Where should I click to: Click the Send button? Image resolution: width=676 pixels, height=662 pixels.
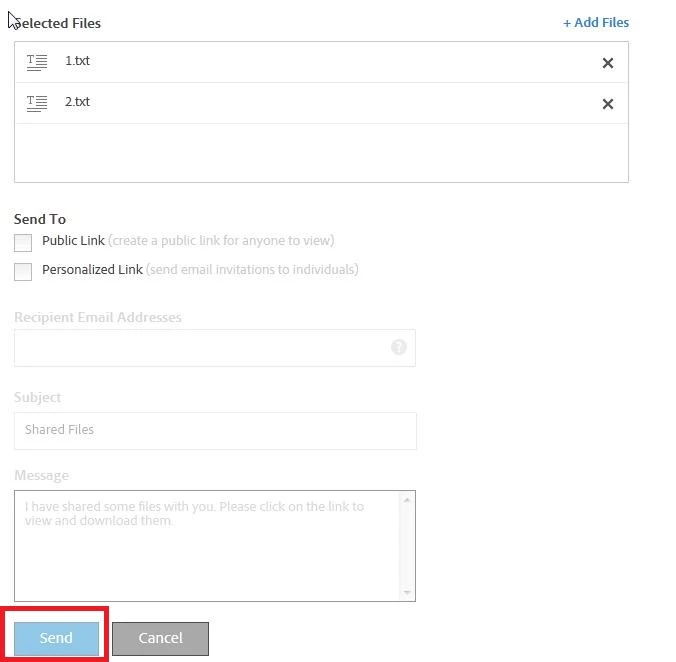coord(56,638)
